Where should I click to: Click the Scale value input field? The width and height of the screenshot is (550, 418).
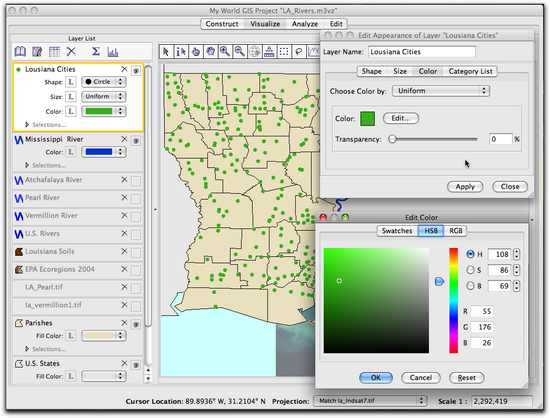(502, 401)
